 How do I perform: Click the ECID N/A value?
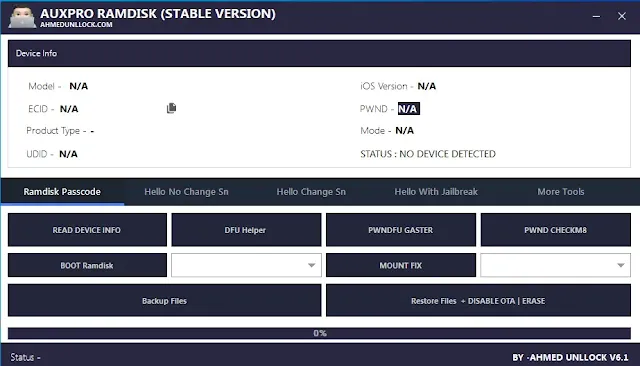69,109
